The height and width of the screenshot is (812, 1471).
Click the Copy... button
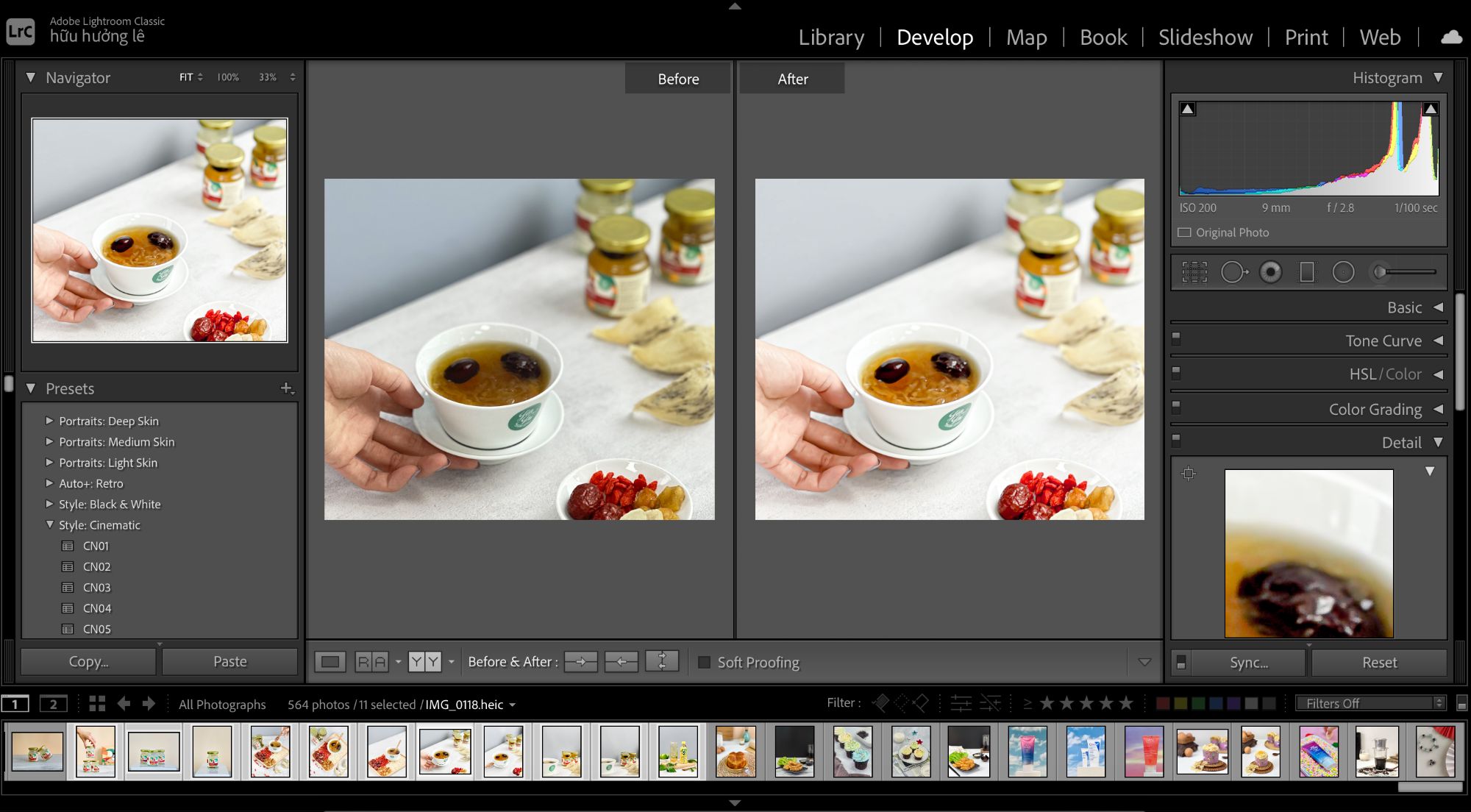pyautogui.click(x=88, y=662)
